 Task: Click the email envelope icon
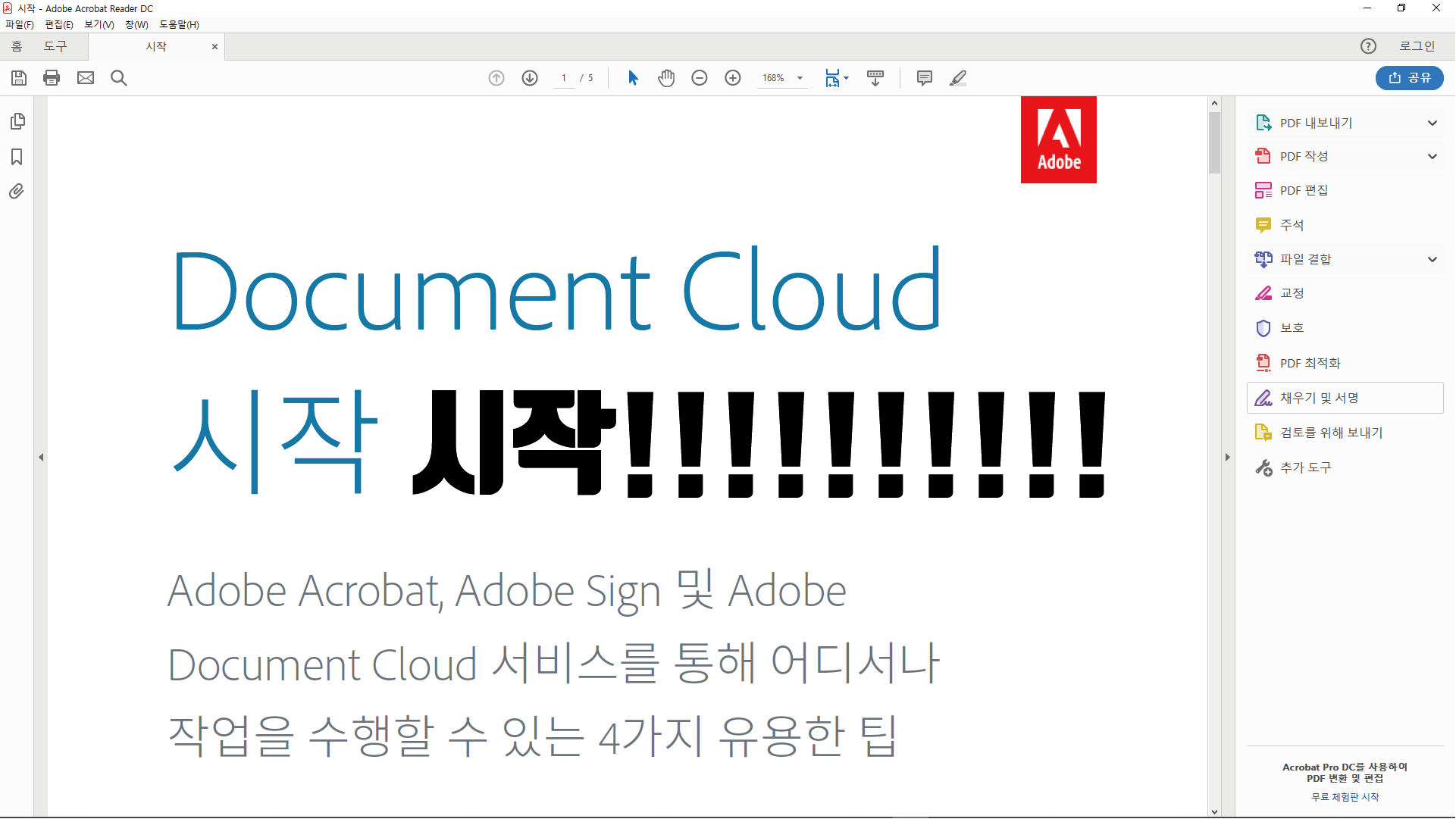(86, 78)
